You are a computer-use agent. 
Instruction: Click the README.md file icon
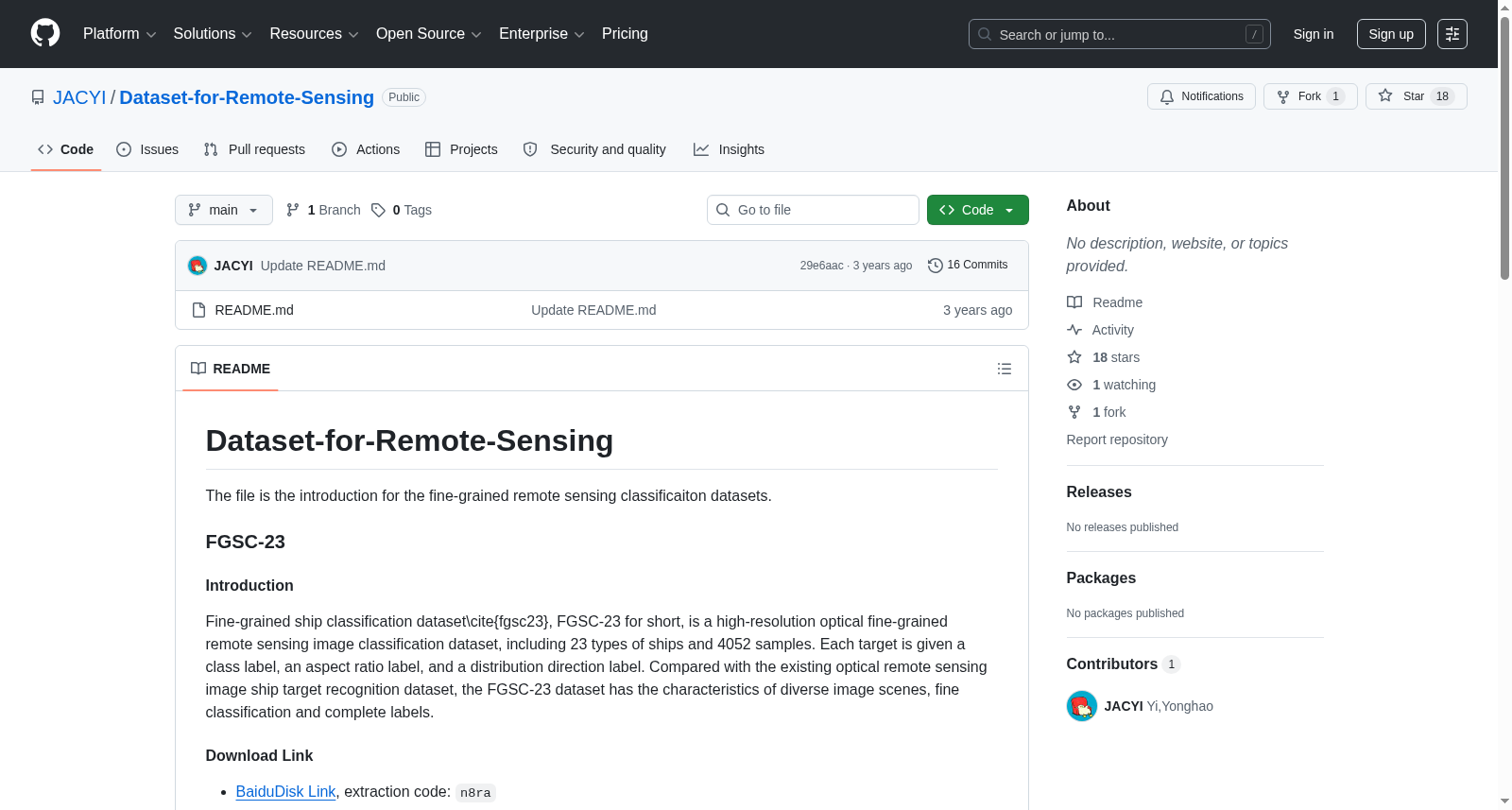(198, 310)
